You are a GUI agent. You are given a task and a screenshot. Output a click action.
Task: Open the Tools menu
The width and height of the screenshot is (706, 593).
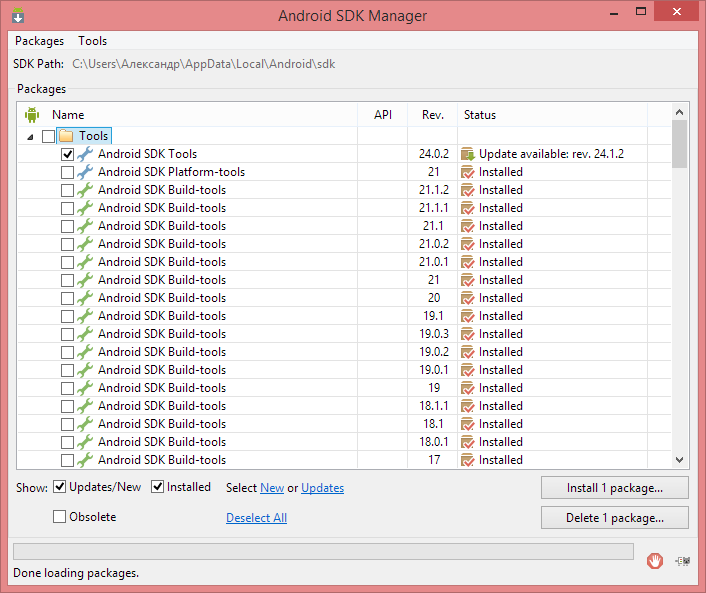(x=92, y=41)
